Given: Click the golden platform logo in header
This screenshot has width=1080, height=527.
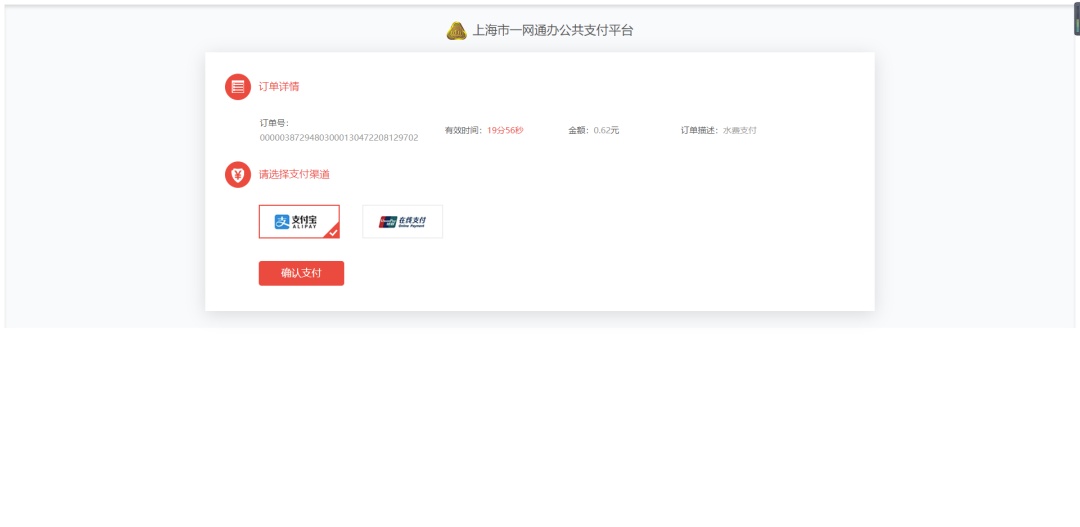Looking at the screenshot, I should point(457,31).
